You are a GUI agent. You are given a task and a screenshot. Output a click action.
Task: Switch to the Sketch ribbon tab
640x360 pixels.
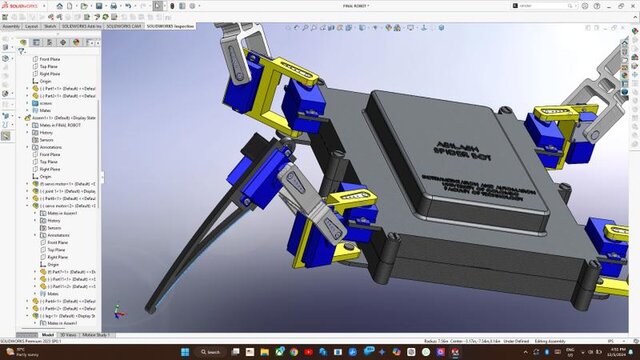tap(50, 26)
